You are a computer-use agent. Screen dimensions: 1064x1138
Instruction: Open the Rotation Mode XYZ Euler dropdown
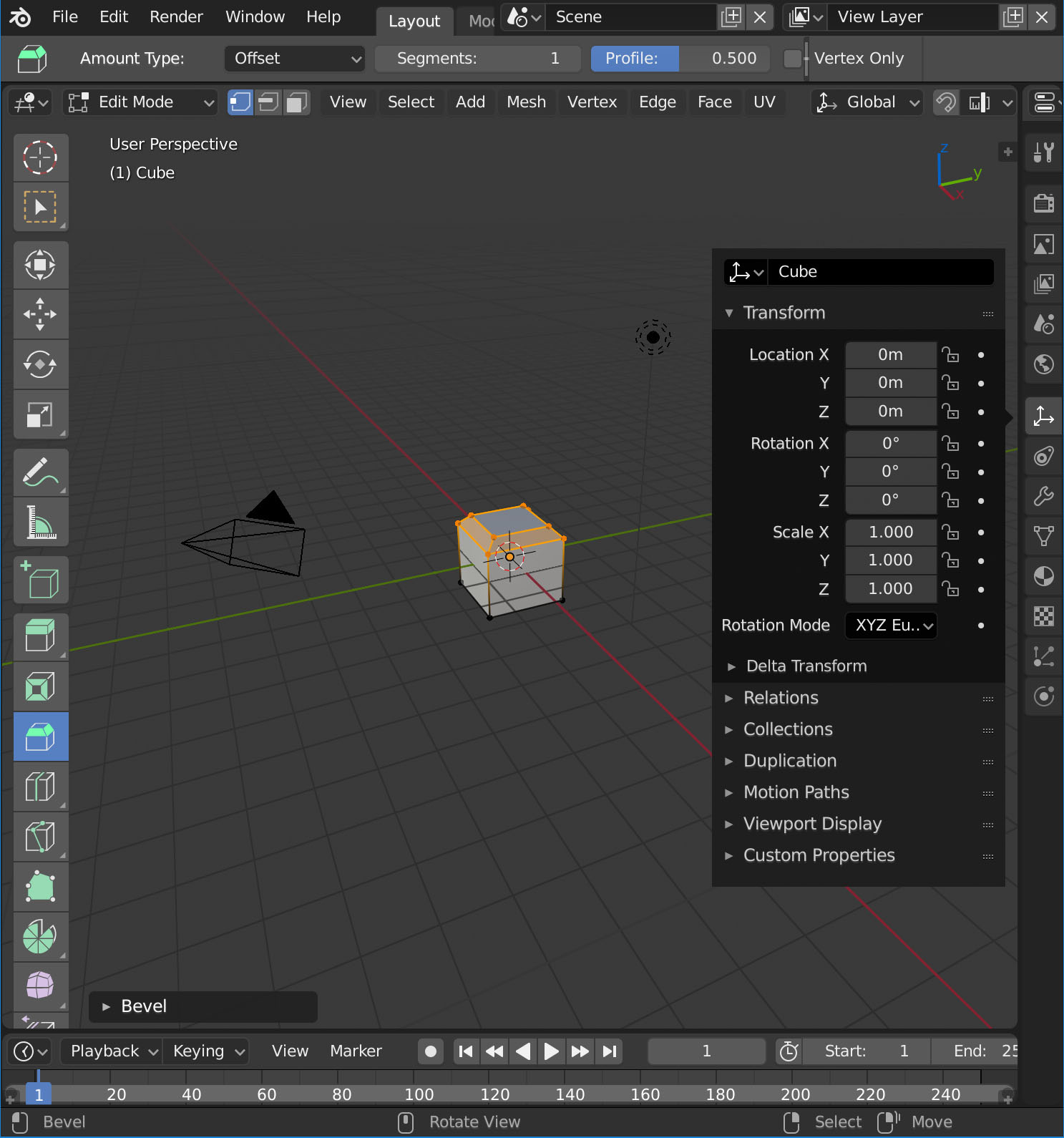[892, 626]
